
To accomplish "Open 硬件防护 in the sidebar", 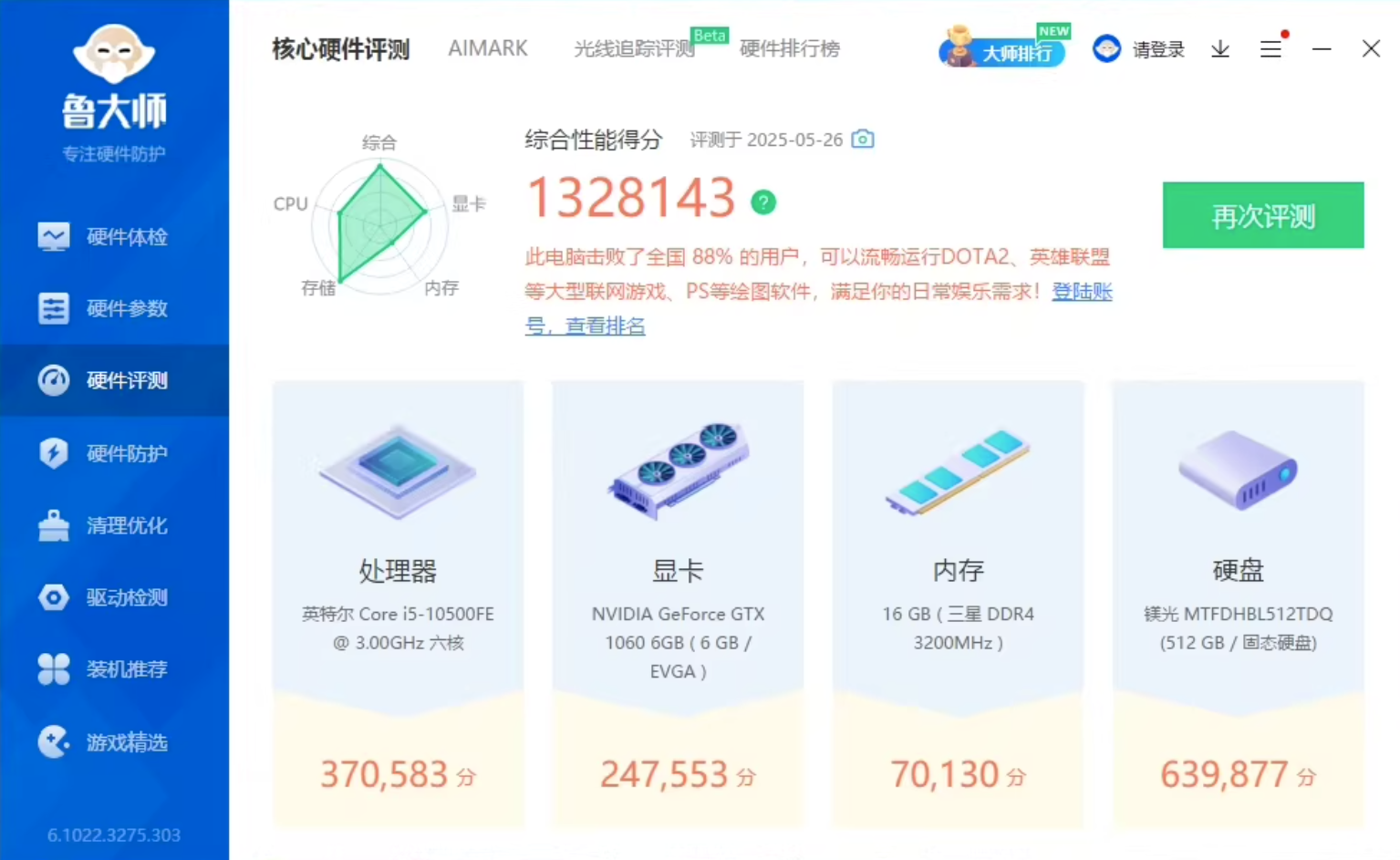I will [x=114, y=453].
